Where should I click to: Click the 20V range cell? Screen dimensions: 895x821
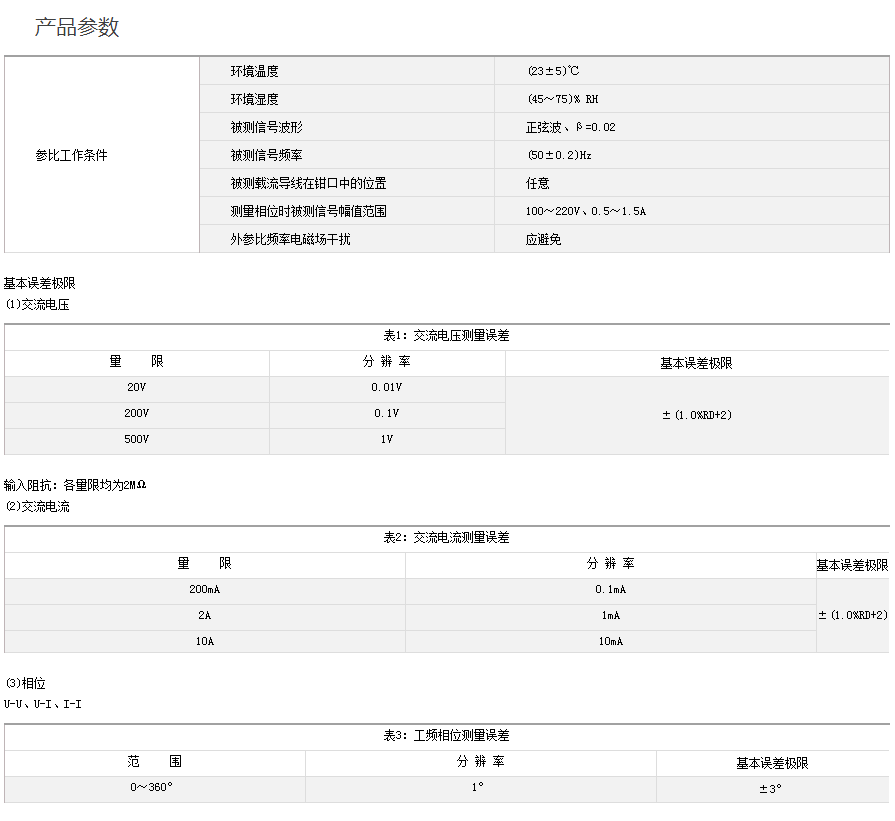[x=136, y=388]
